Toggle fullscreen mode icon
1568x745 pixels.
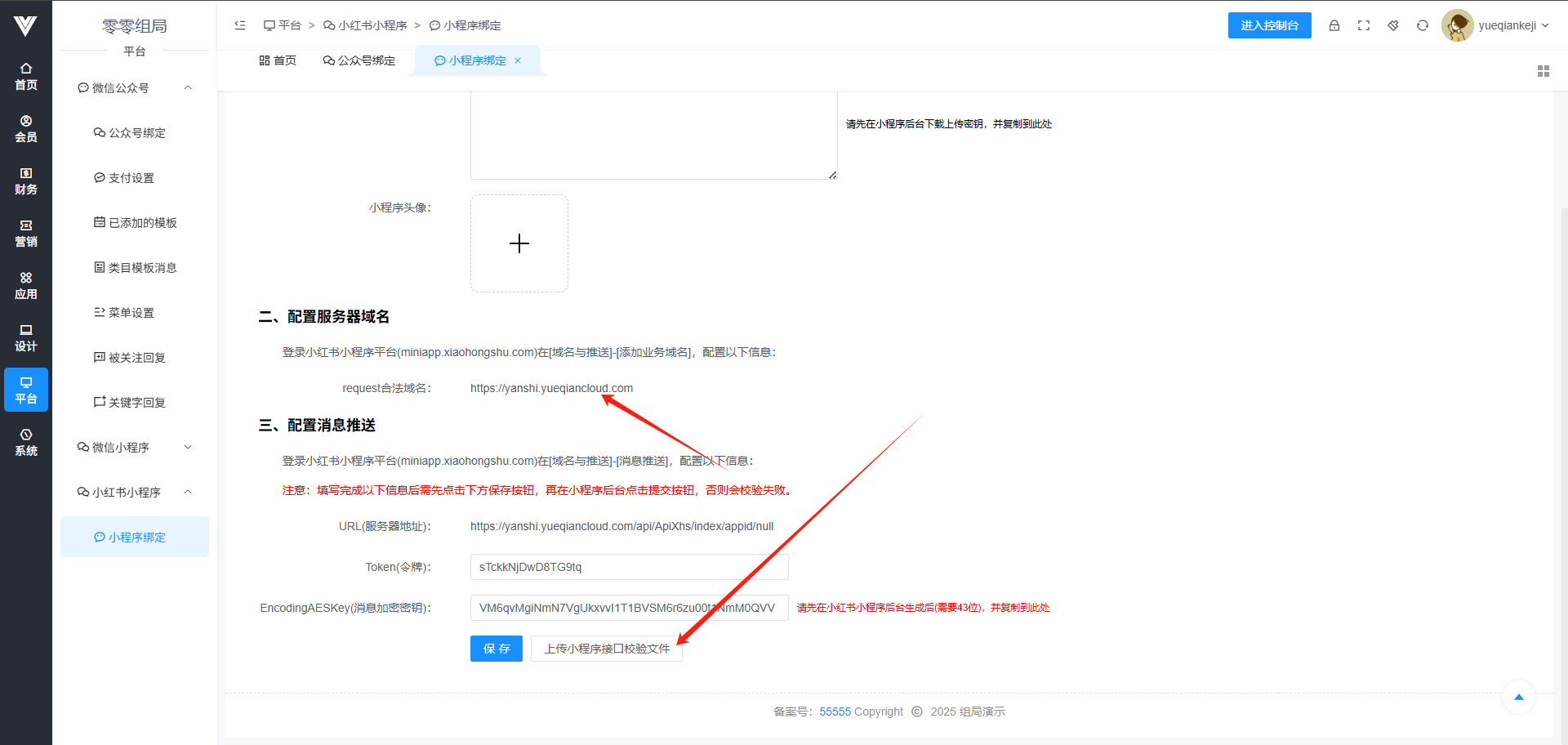pos(1364,25)
